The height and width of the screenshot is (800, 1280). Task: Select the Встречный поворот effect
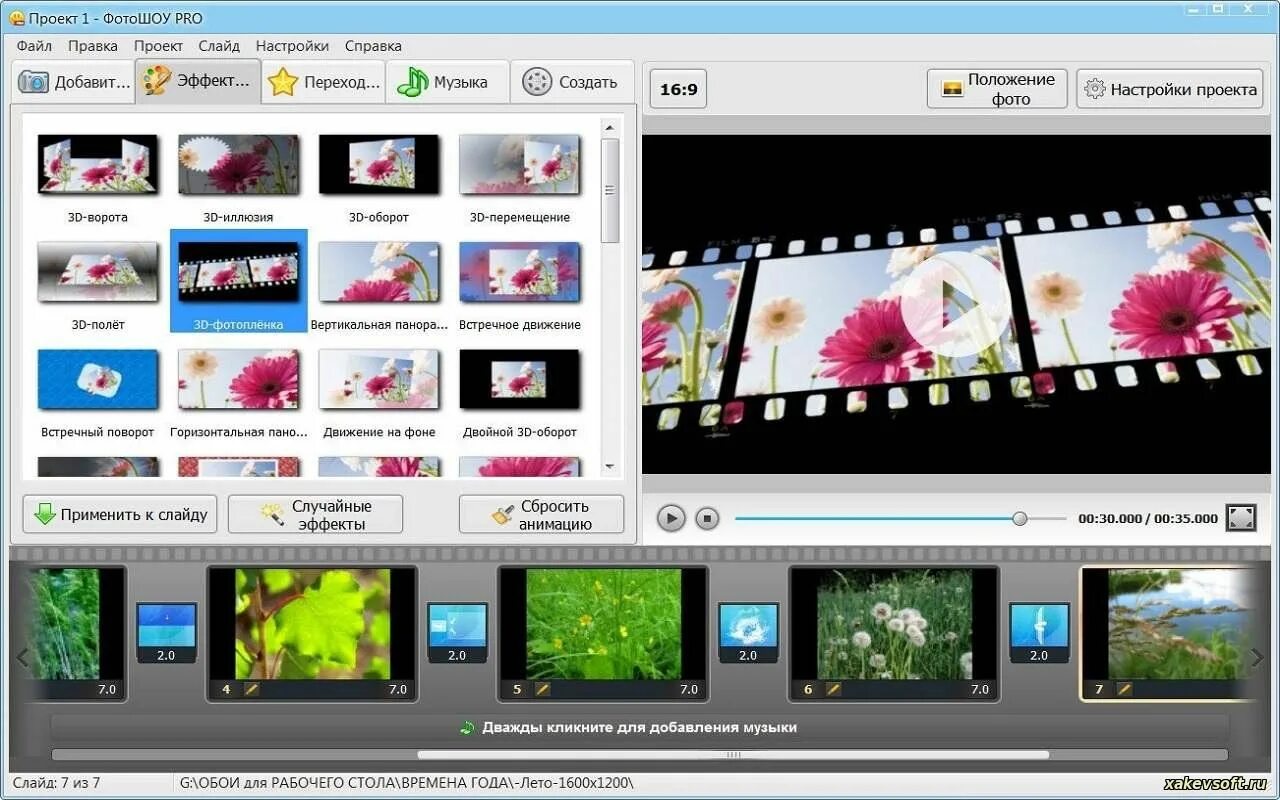click(x=98, y=380)
